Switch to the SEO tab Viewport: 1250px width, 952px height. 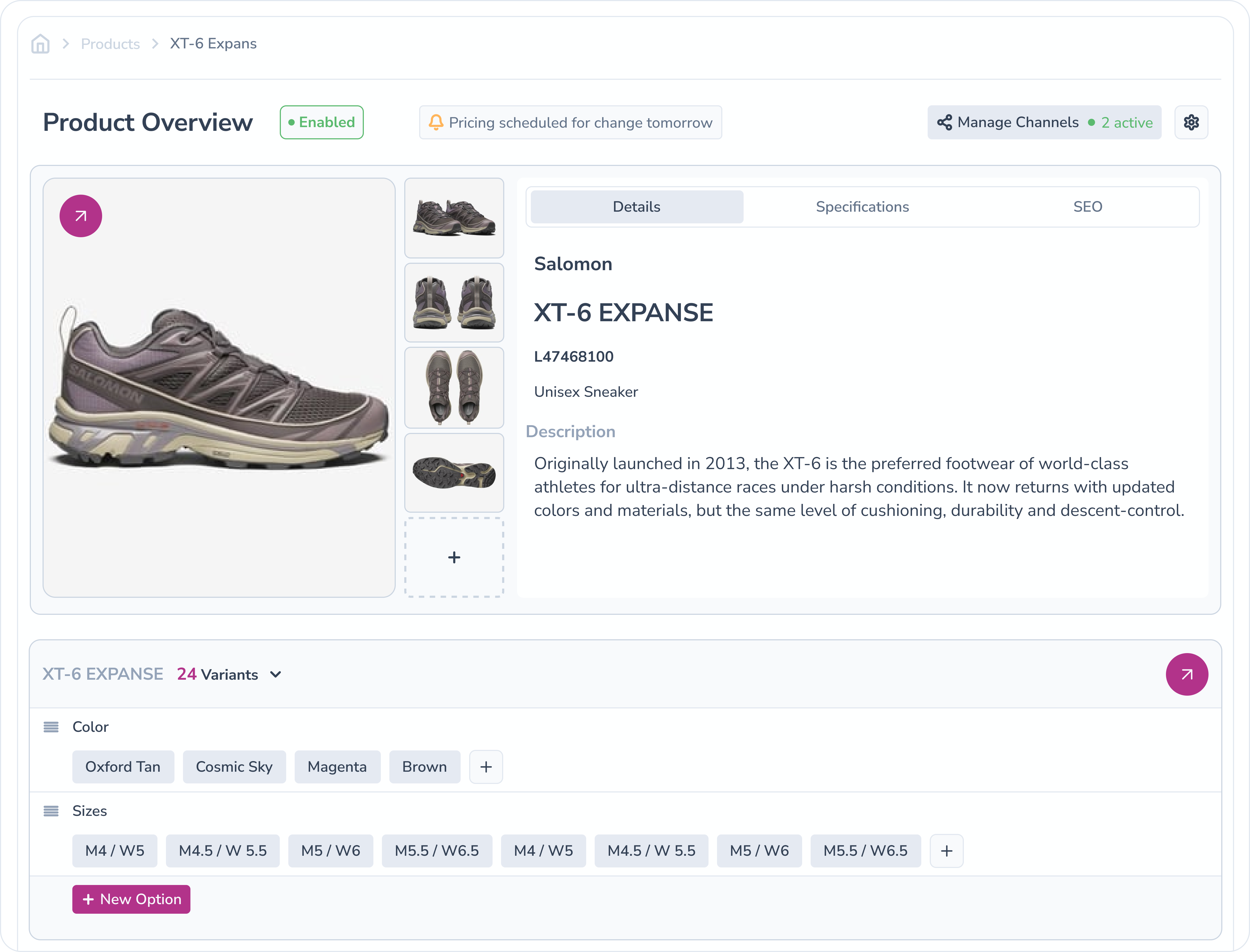(x=1087, y=207)
